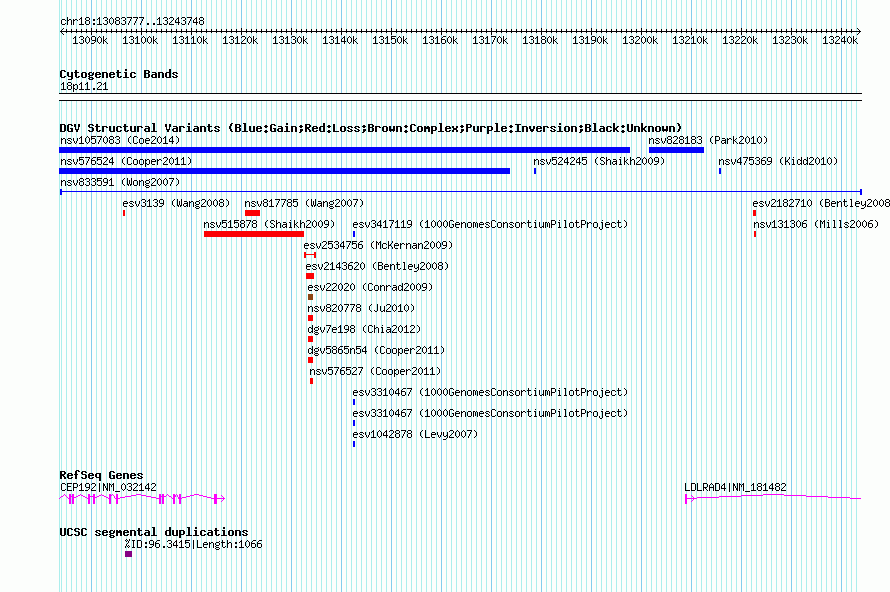Click the DGV Structural Variants track title
This screenshot has width=890, height=592.
pyautogui.click(x=370, y=128)
